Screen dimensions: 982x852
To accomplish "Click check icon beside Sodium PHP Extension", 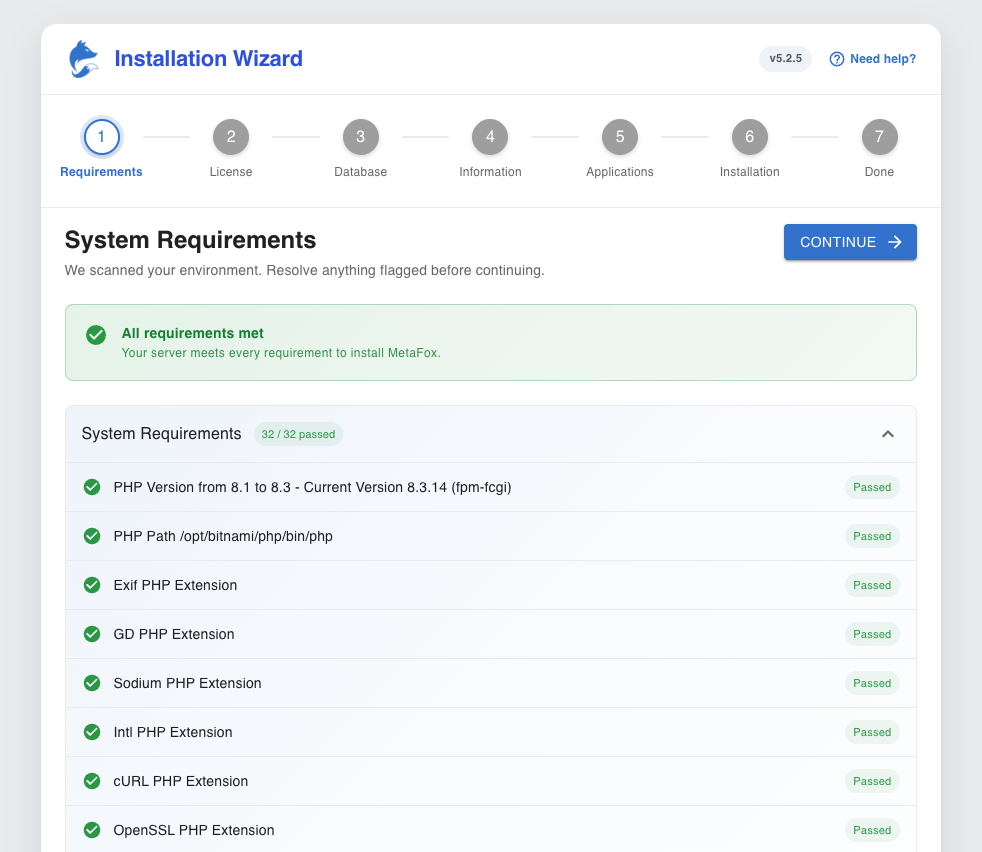I will point(92,683).
